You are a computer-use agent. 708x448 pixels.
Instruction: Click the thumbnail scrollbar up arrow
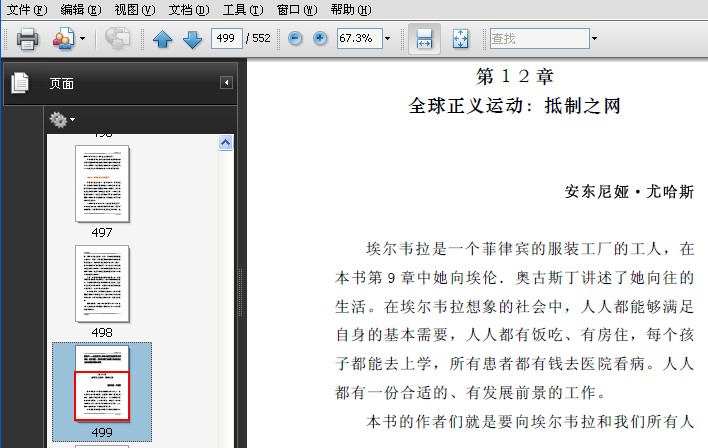[226, 143]
